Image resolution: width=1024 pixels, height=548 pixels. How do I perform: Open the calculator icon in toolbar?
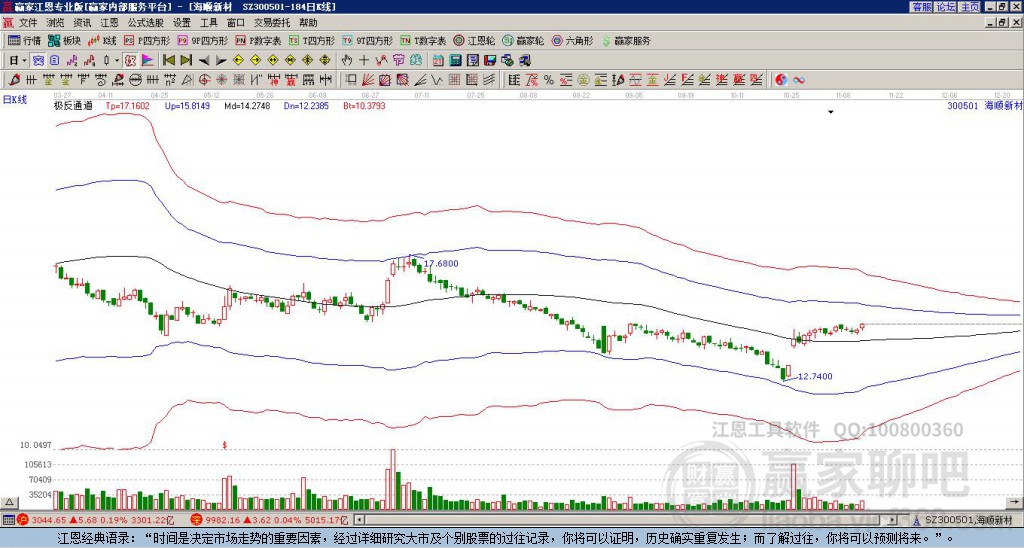tap(455, 60)
